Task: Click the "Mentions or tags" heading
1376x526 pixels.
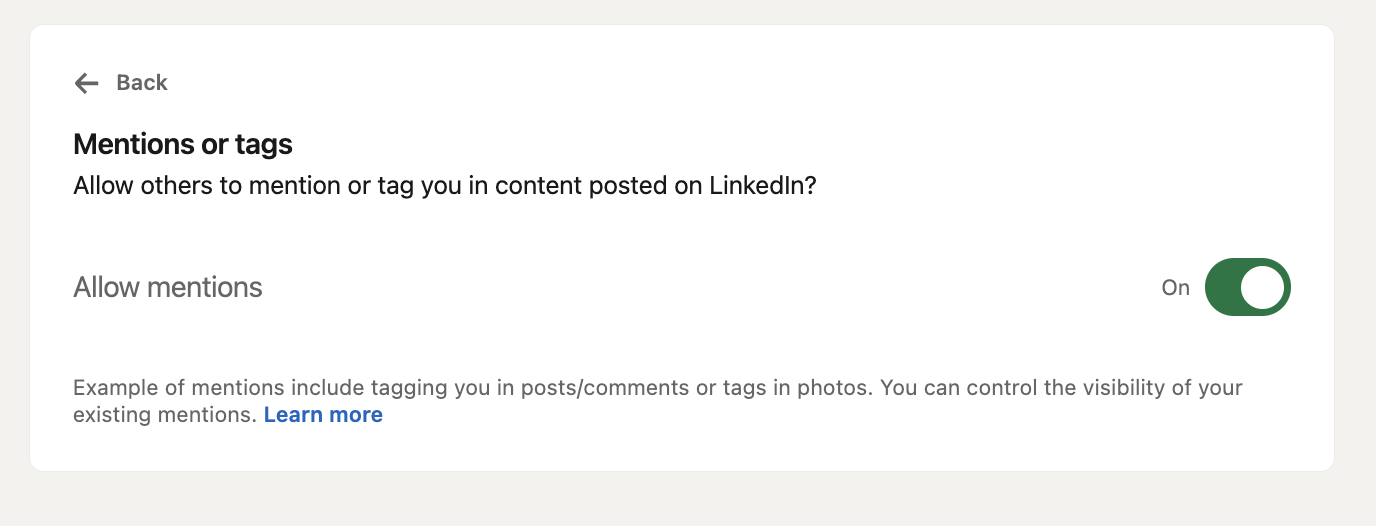Action: tap(183, 145)
